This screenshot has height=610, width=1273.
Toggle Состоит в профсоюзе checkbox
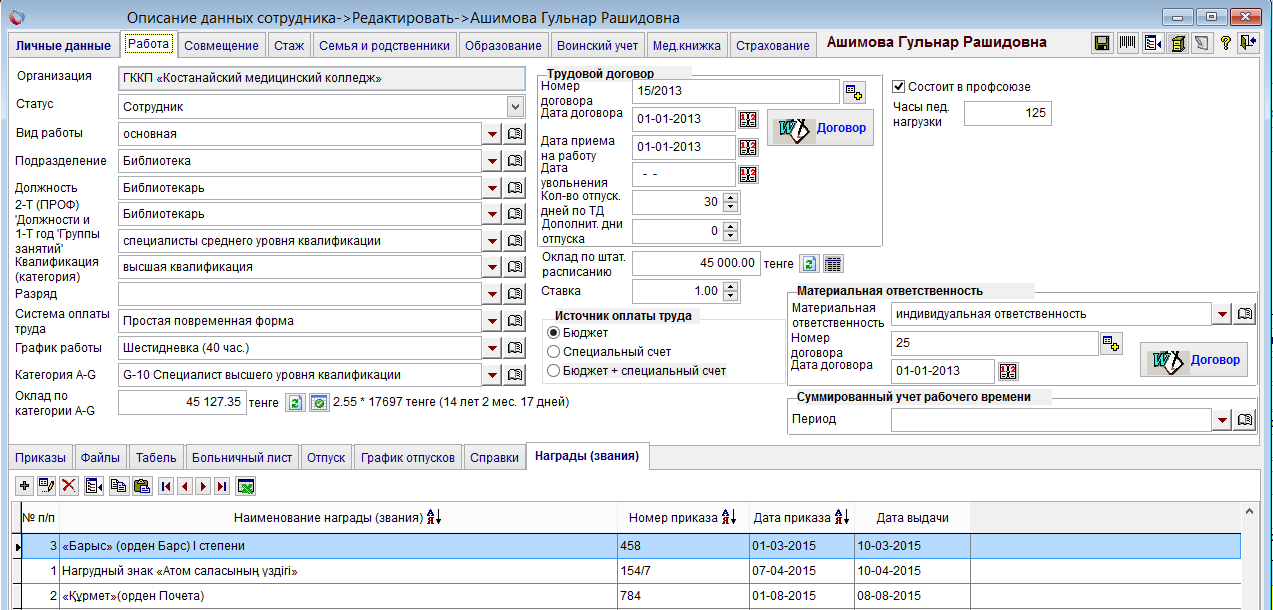click(898, 86)
